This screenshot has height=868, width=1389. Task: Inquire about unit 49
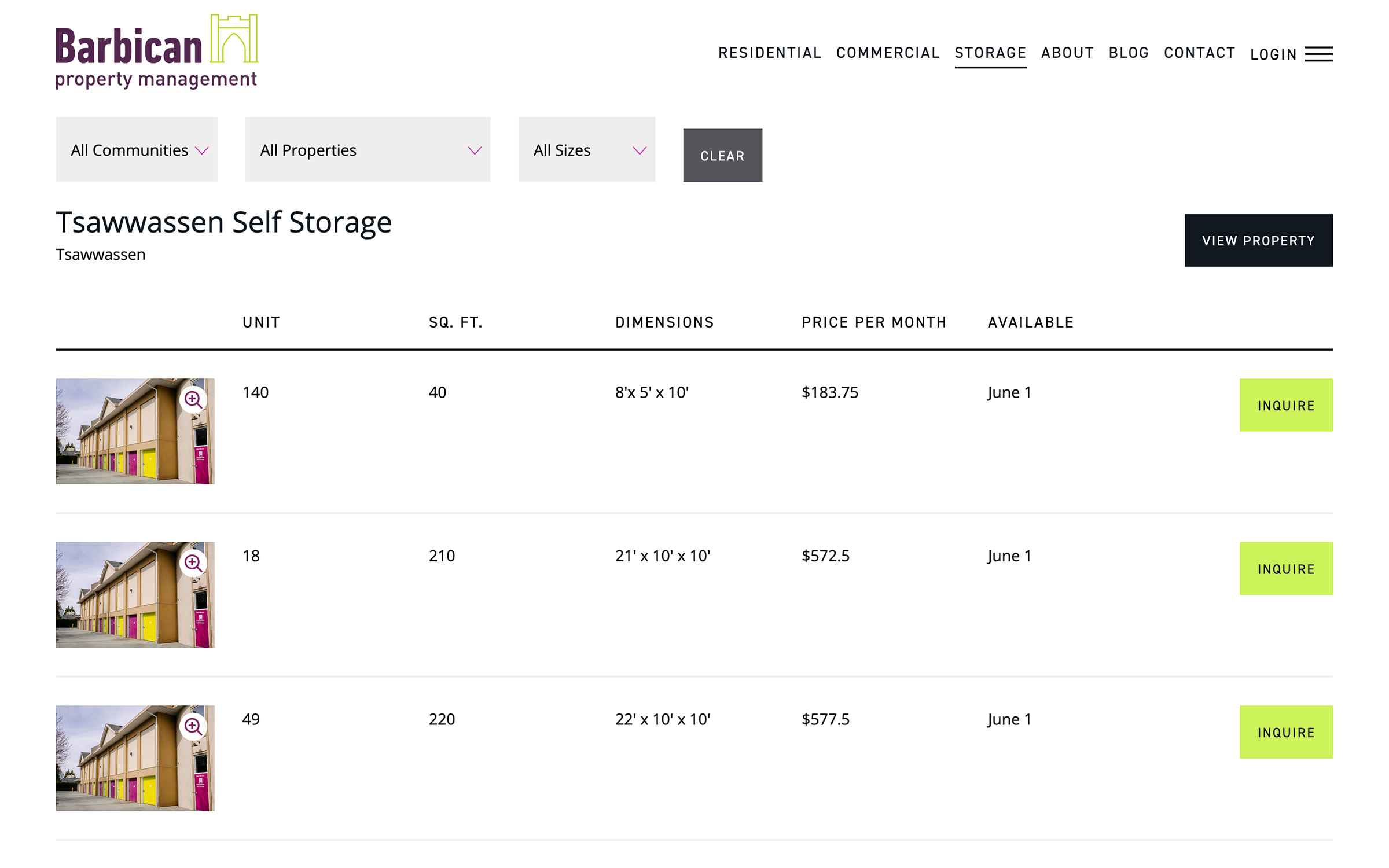point(1286,731)
